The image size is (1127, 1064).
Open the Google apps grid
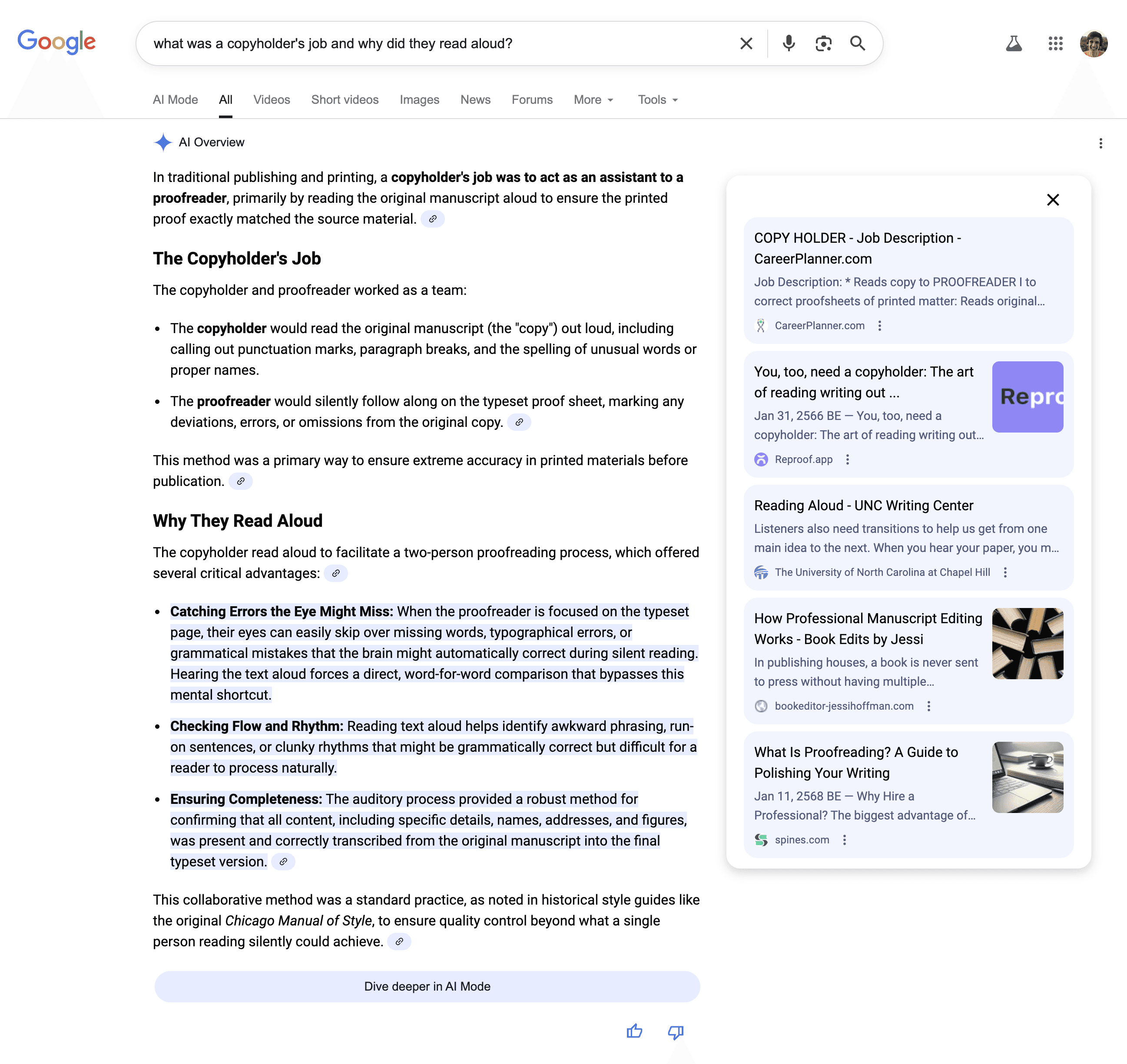(1055, 44)
